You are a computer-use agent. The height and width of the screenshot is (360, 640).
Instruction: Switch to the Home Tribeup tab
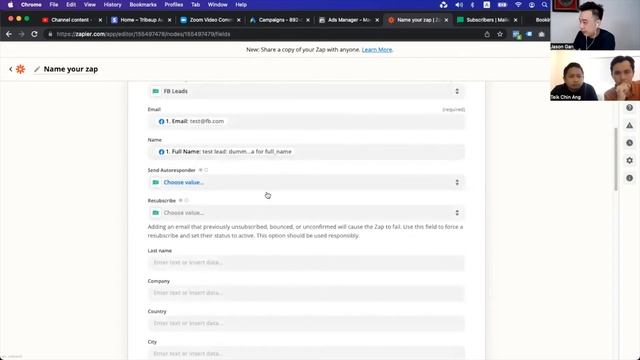pyautogui.click(x=141, y=20)
